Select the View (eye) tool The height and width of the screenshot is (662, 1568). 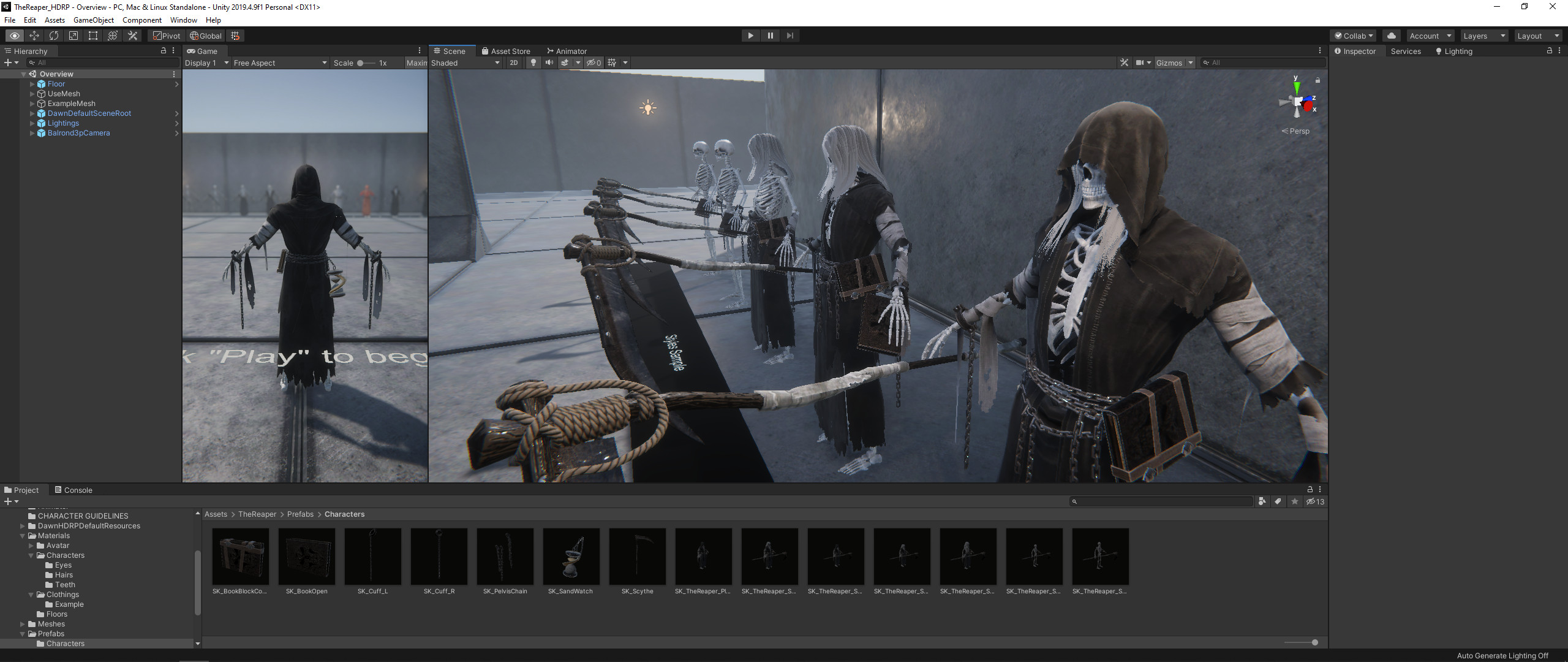pos(15,36)
